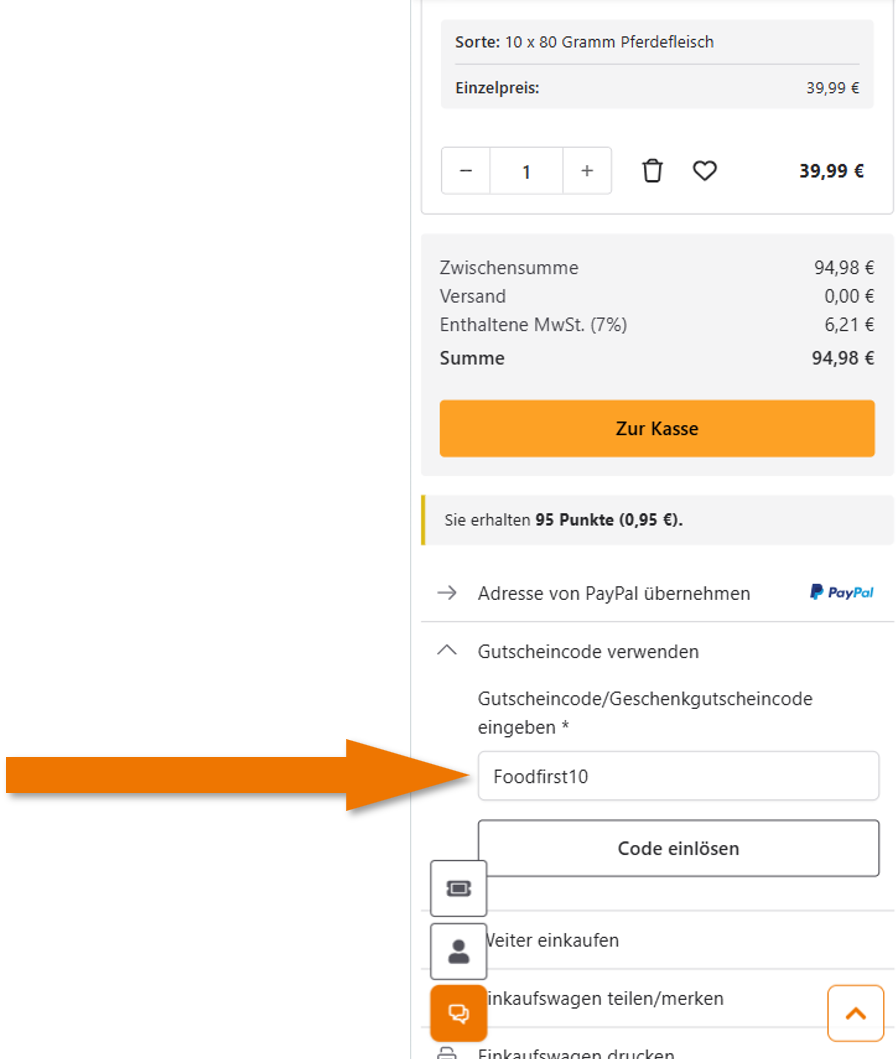Open the floating user account icon
Image resolution: width=896 pixels, height=1059 pixels.
pos(459,951)
